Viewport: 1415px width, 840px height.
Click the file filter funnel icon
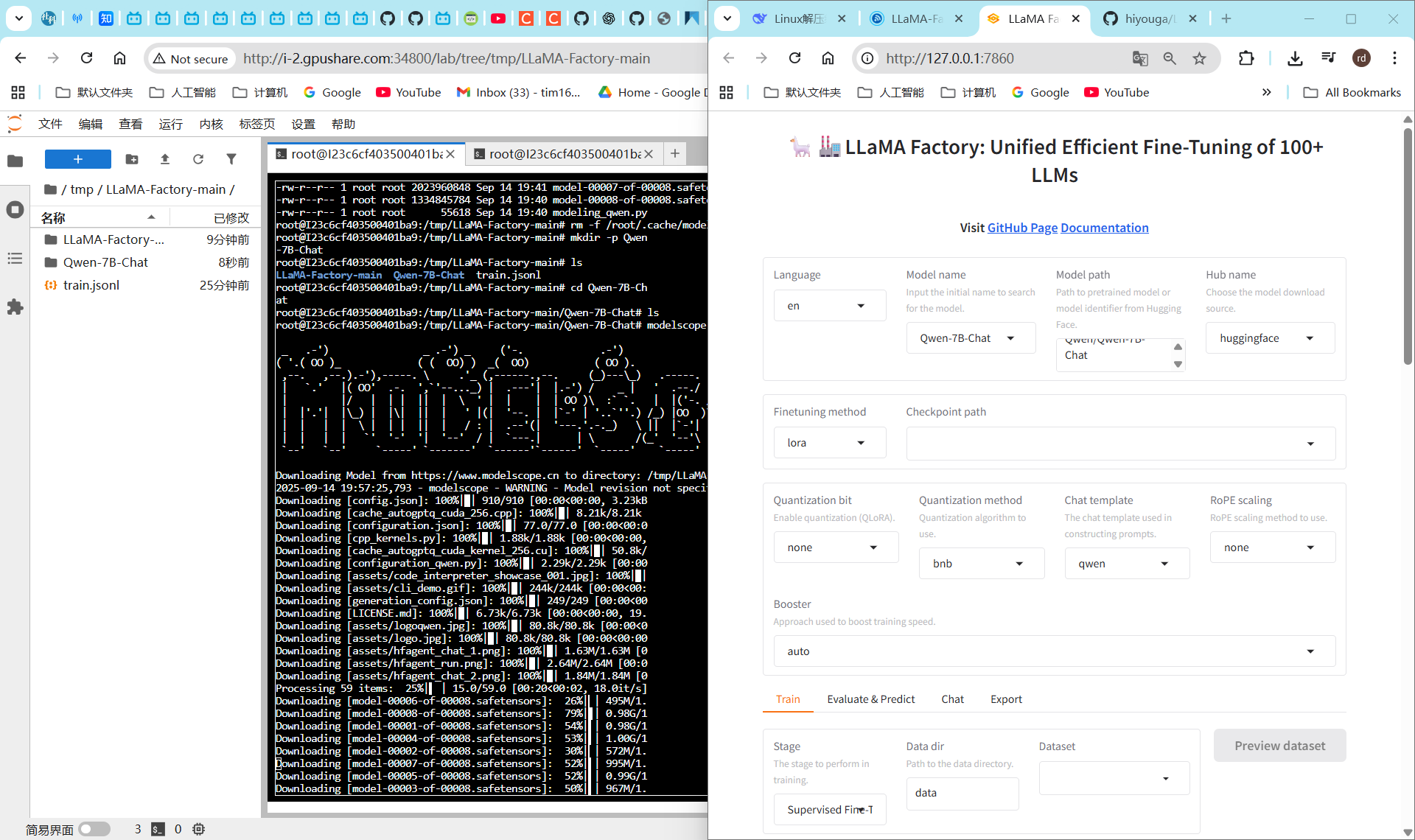pos(231,159)
